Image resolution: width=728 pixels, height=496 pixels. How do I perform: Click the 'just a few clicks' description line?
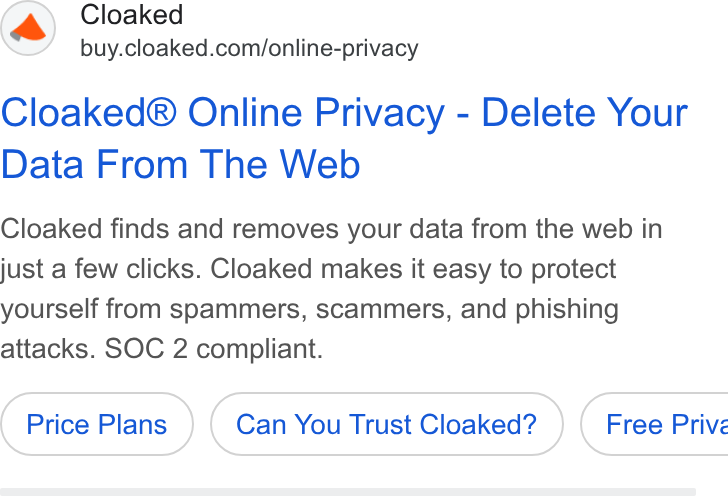coord(100,269)
